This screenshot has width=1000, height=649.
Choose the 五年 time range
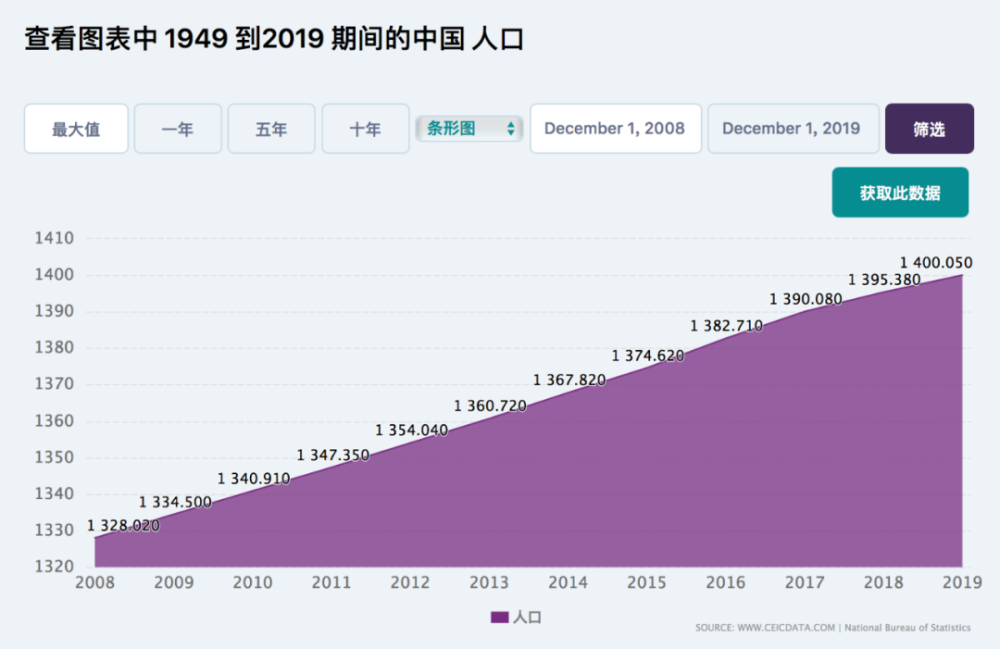271,129
